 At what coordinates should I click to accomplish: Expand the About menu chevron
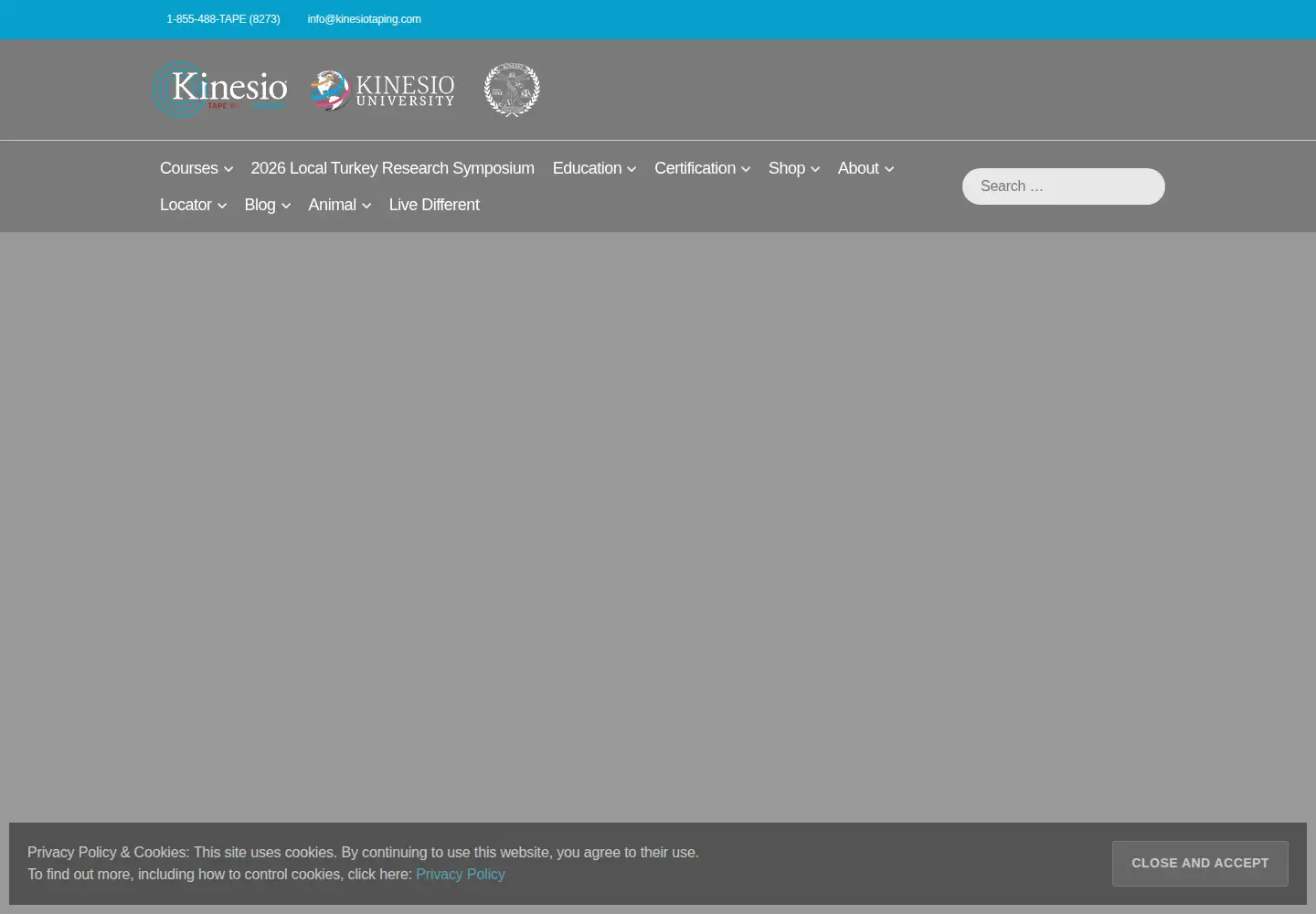pyautogui.click(x=889, y=169)
